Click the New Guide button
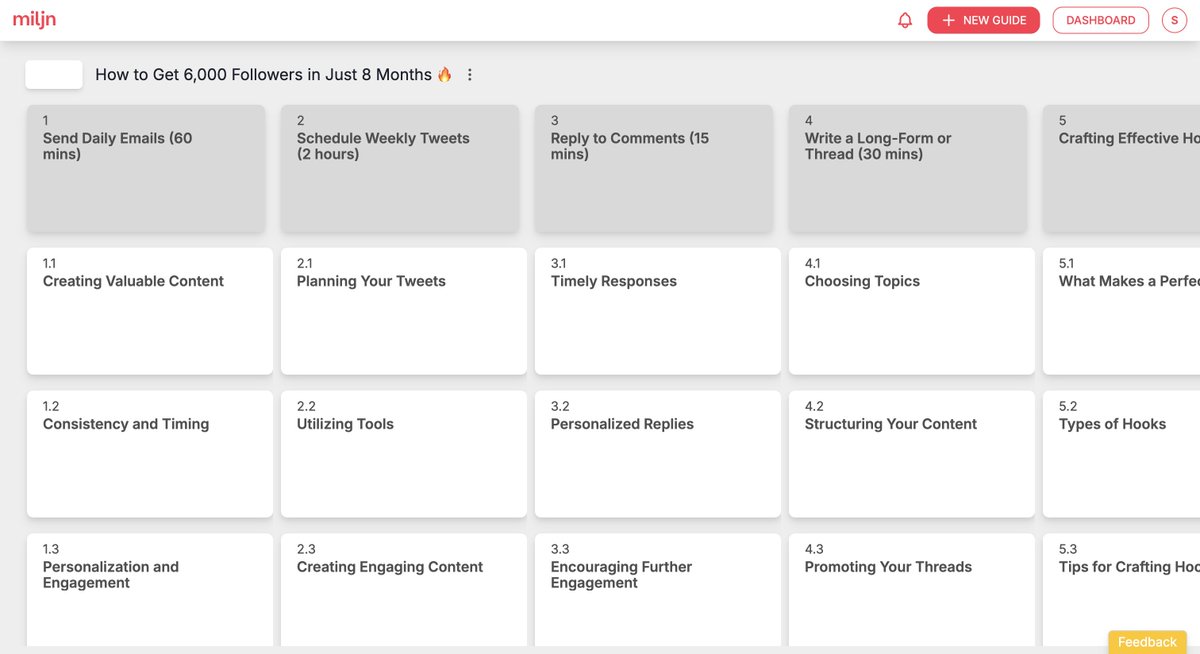This screenshot has width=1200, height=654. coord(983,20)
